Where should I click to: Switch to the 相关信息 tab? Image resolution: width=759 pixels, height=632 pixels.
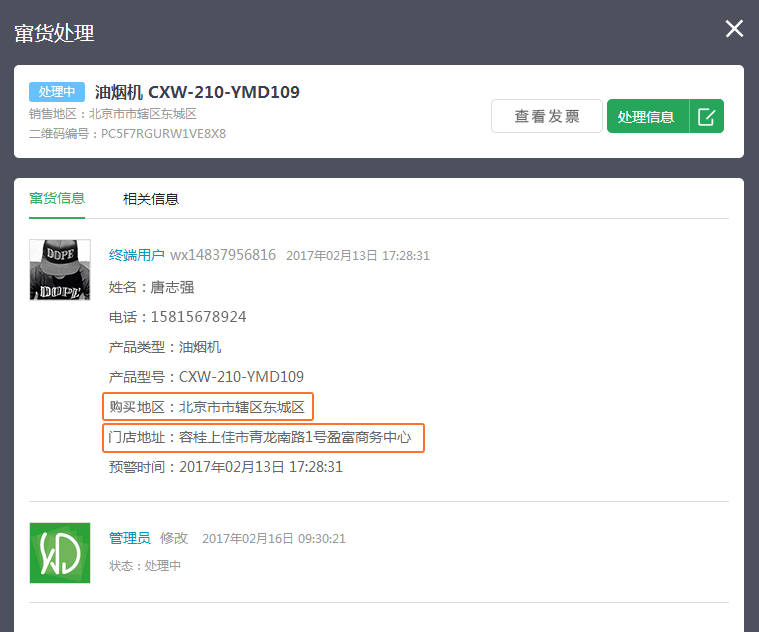[x=151, y=199]
